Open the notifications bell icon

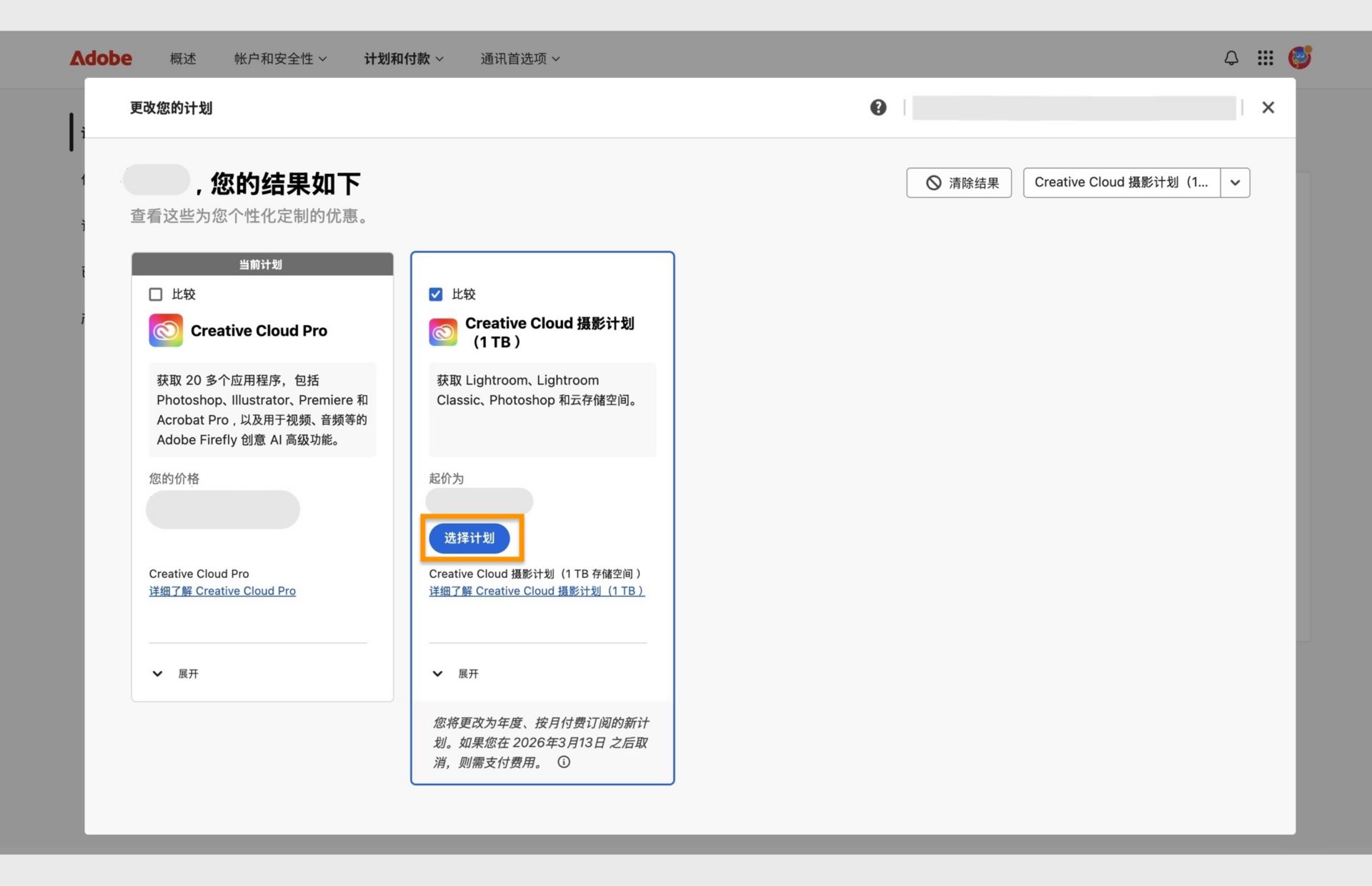[x=1231, y=58]
